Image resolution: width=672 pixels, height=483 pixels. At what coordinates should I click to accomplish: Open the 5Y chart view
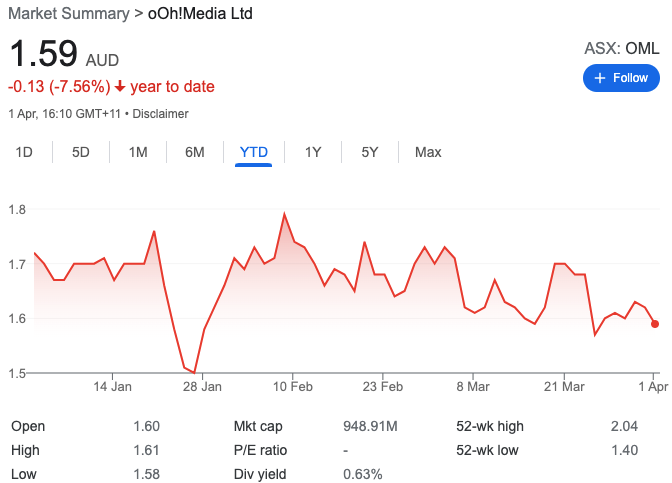(370, 152)
